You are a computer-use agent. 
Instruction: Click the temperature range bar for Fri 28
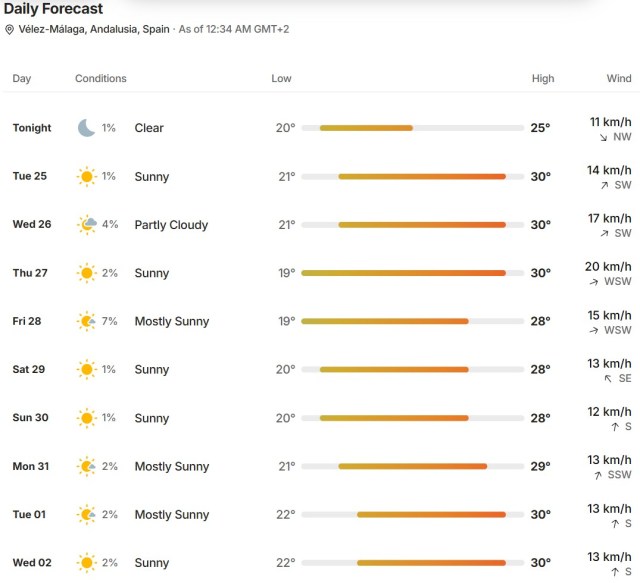pyautogui.click(x=413, y=321)
